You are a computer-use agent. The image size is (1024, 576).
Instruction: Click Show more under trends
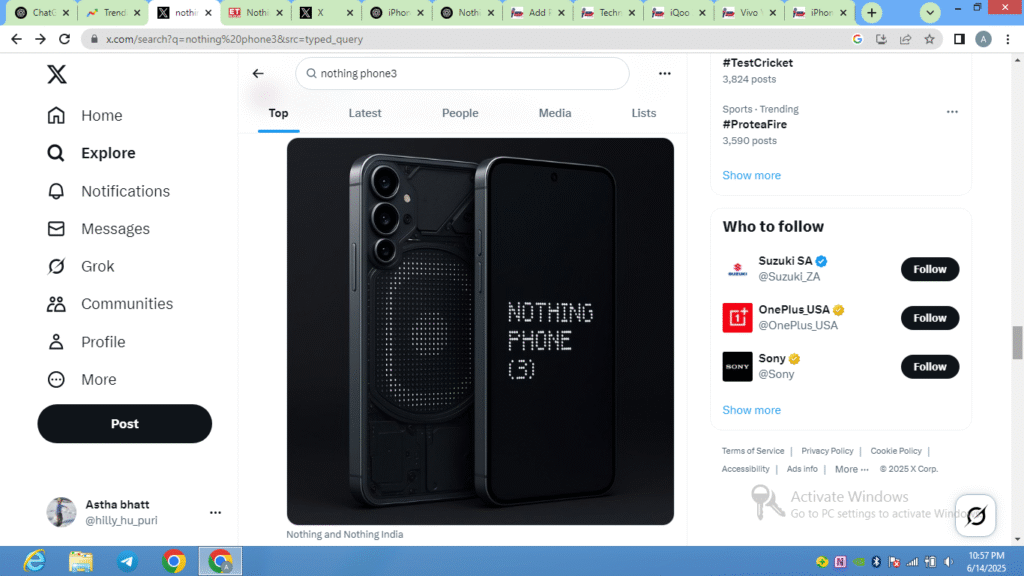(x=752, y=175)
